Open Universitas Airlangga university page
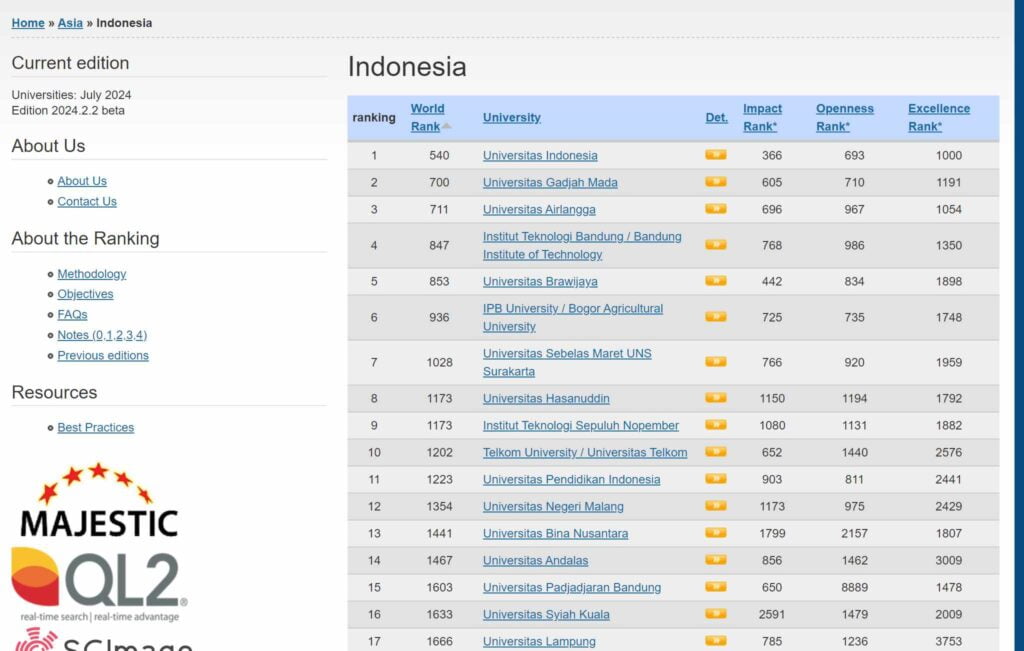This screenshot has width=1024, height=651. (x=540, y=209)
